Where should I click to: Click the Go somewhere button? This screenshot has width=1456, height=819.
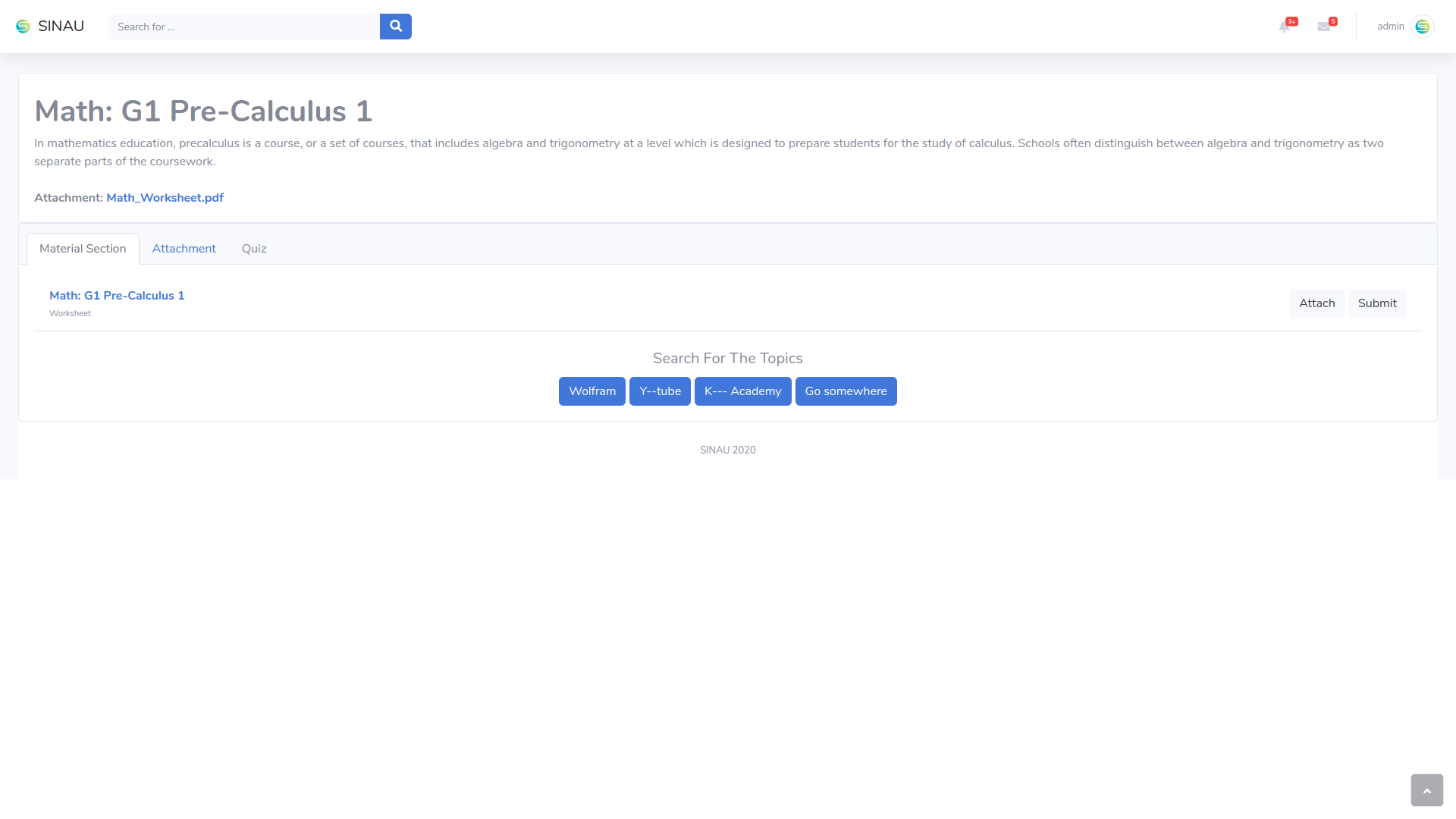point(846,391)
